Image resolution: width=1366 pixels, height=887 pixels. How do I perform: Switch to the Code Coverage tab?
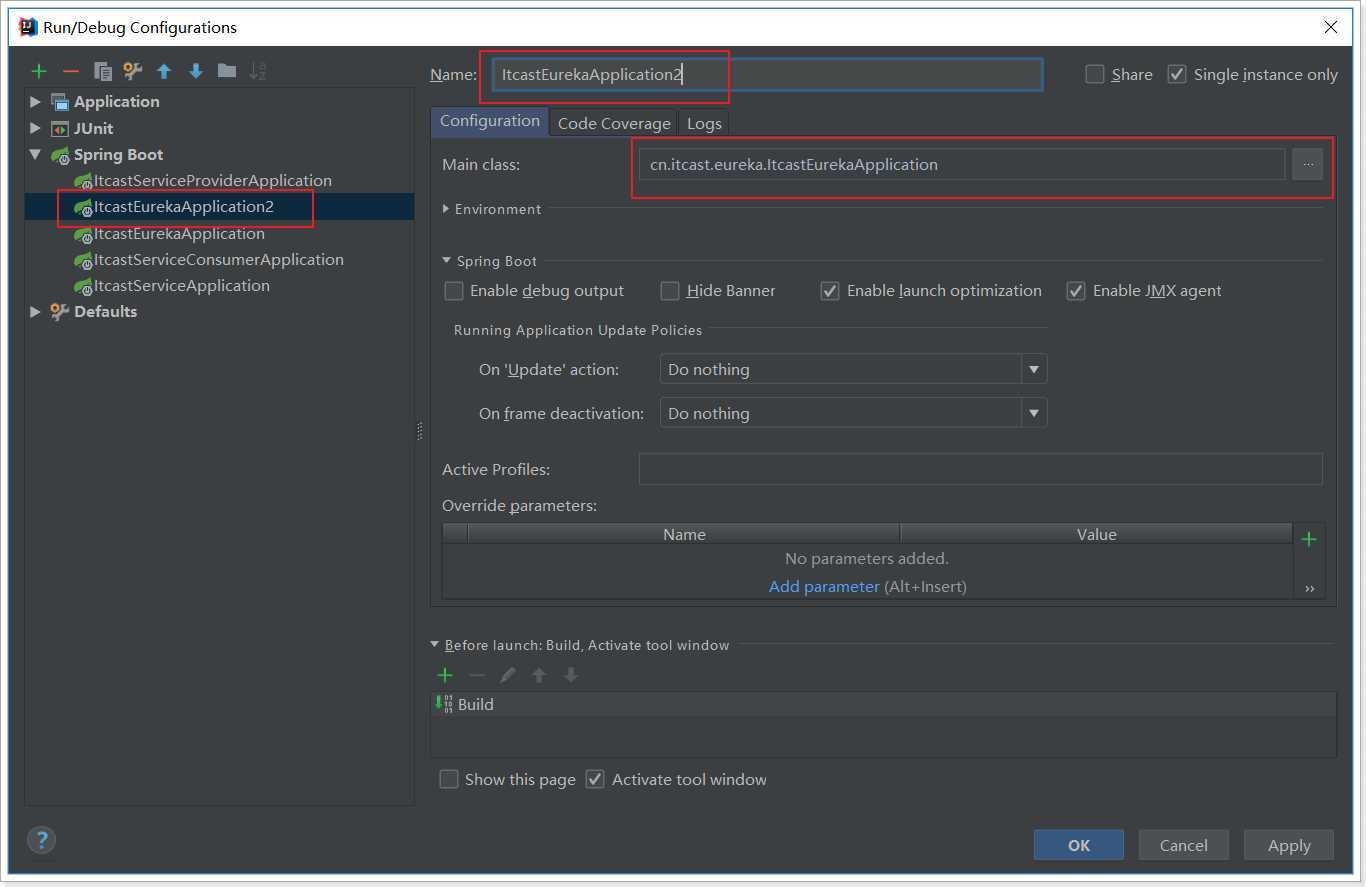pyautogui.click(x=614, y=123)
